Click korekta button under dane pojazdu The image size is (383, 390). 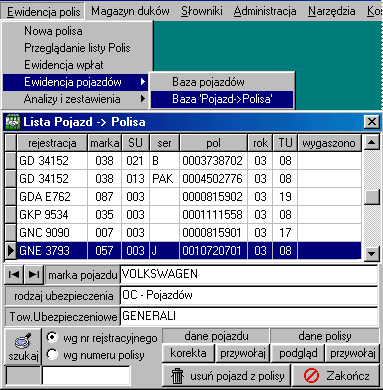[x=188, y=353]
